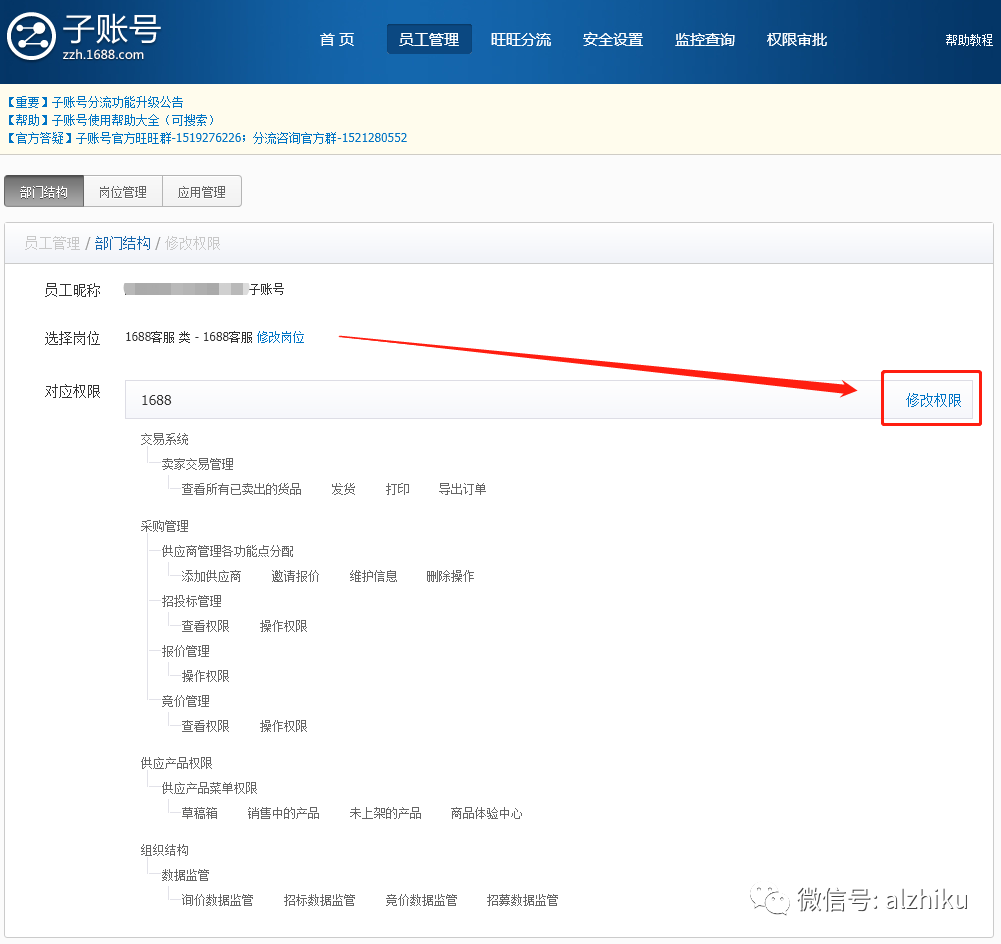Click 查看所有已卖出的货品 permission
Image resolution: width=1001 pixels, height=944 pixels.
click(x=241, y=489)
